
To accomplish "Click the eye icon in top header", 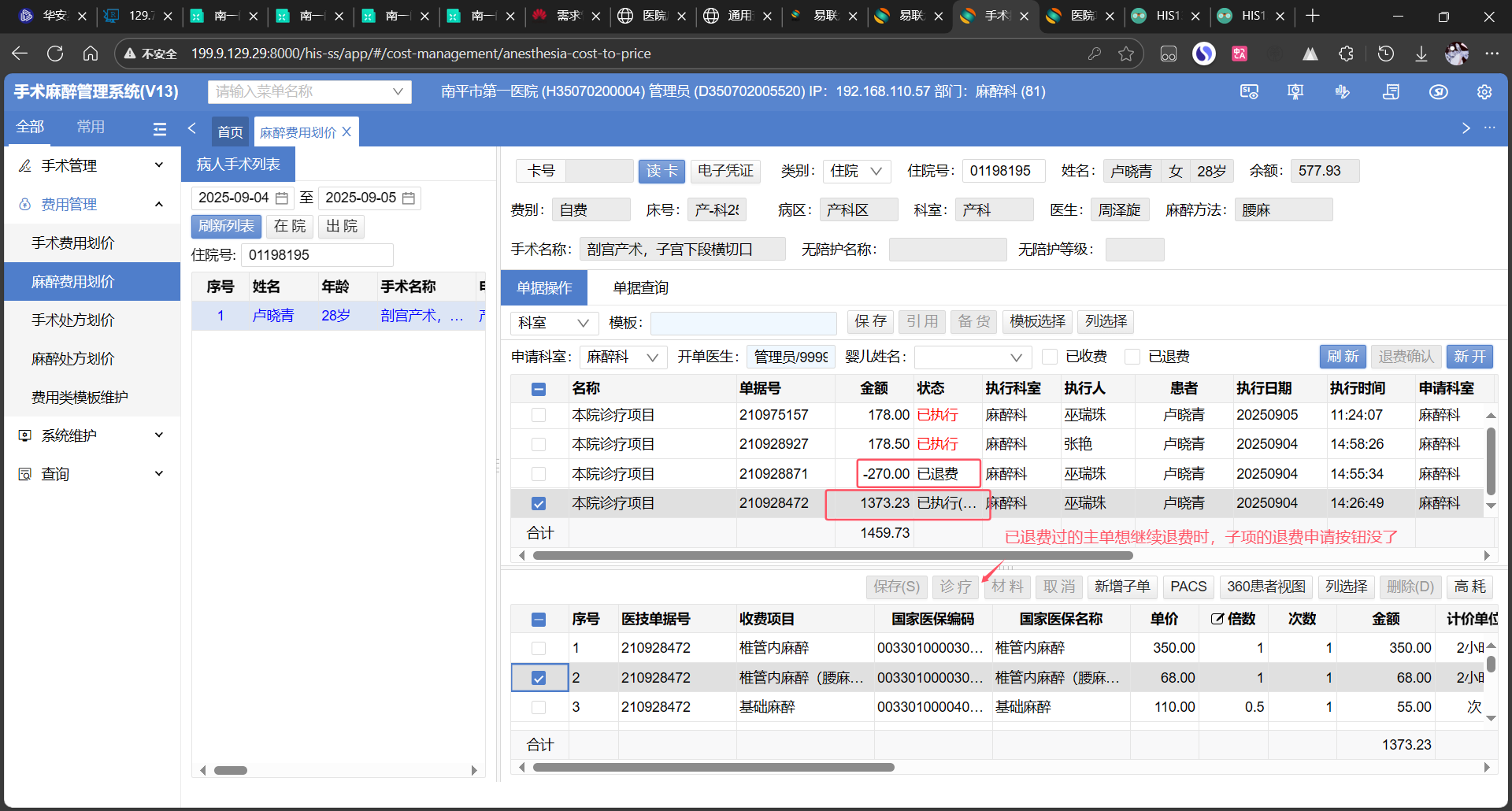I will point(1438,92).
